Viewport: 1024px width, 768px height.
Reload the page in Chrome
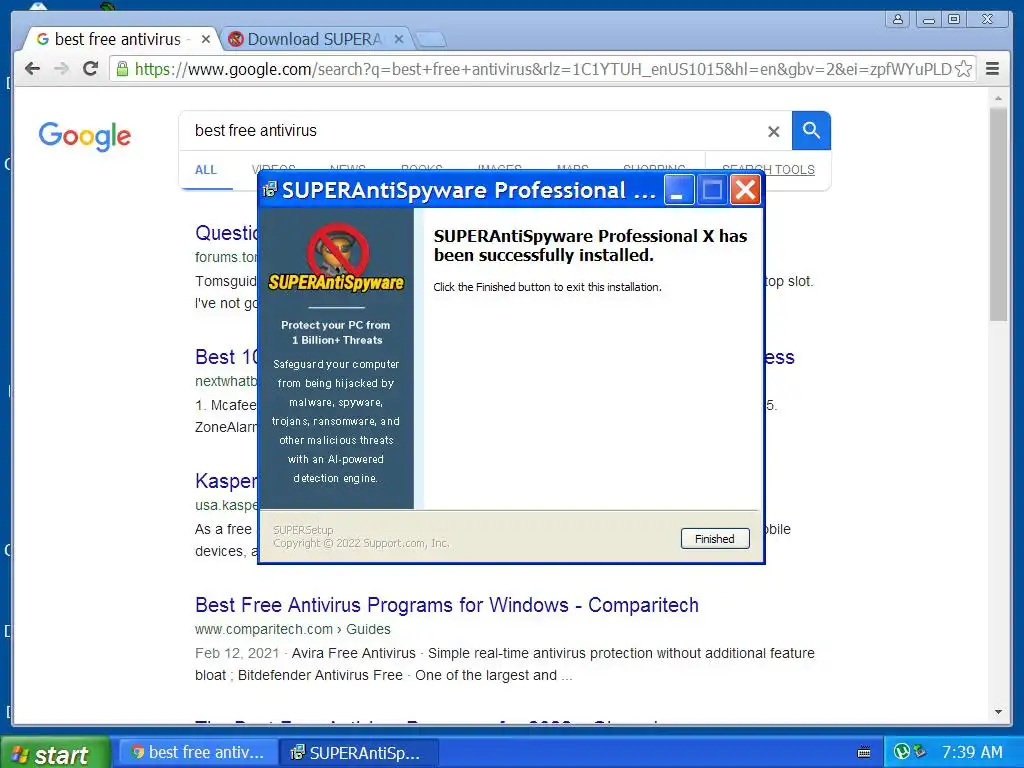tap(90, 69)
